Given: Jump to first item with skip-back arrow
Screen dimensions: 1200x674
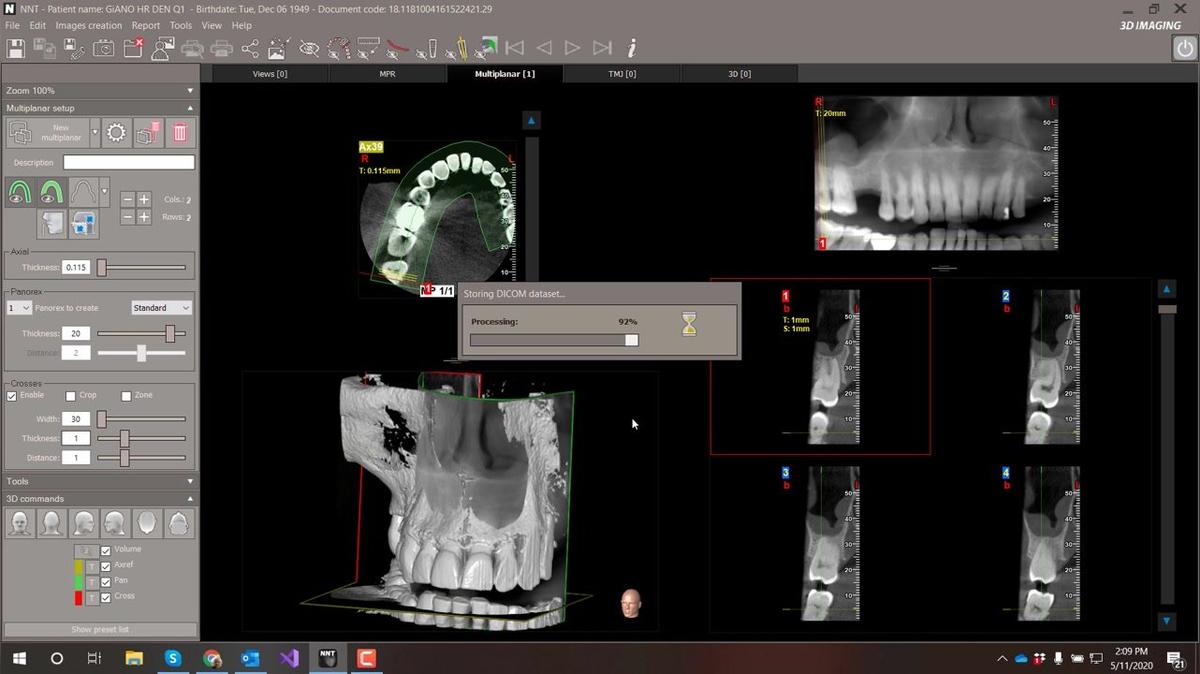Looking at the screenshot, I should click(x=515, y=47).
